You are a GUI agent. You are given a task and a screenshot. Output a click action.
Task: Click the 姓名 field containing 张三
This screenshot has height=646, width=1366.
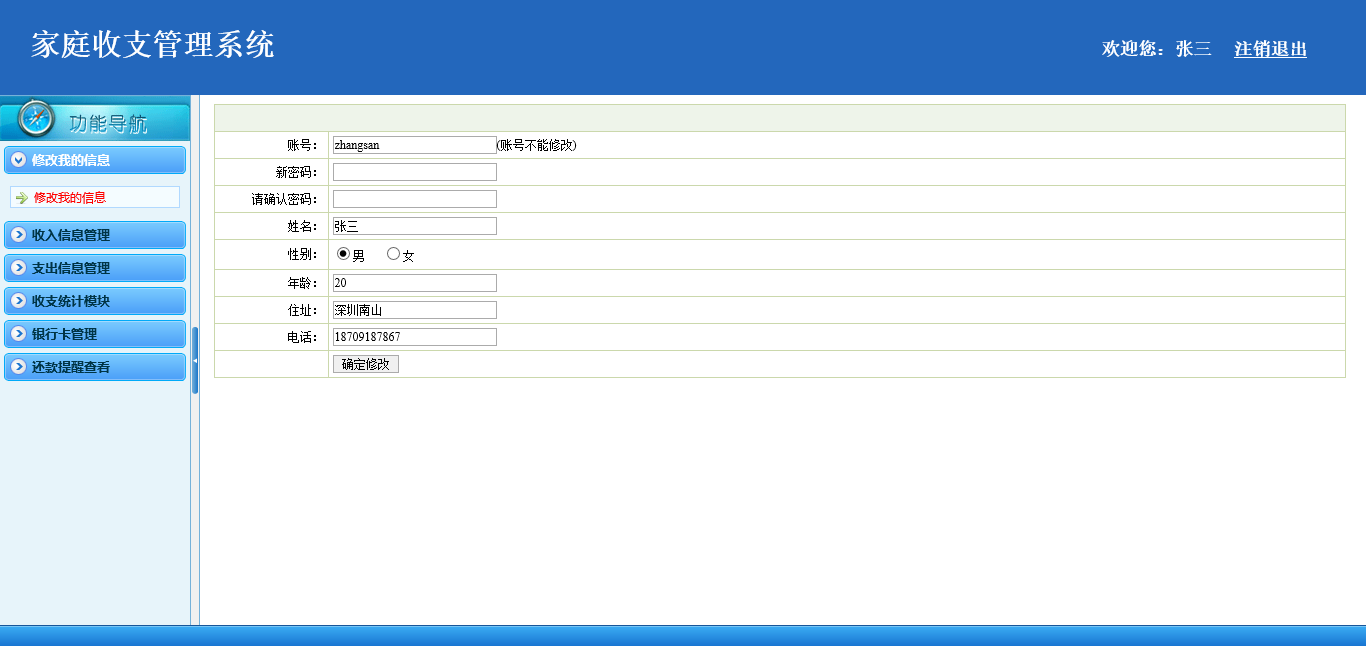click(414, 226)
